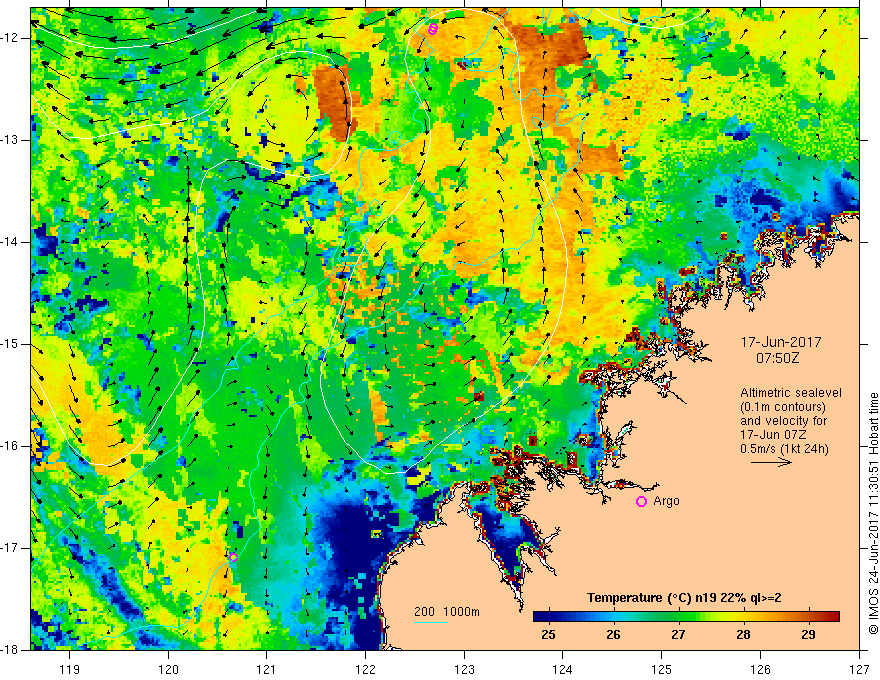This screenshot has width=880, height=680.
Task: Click the '17-Jun-2017' date text
Action: pyautogui.click(x=781, y=342)
